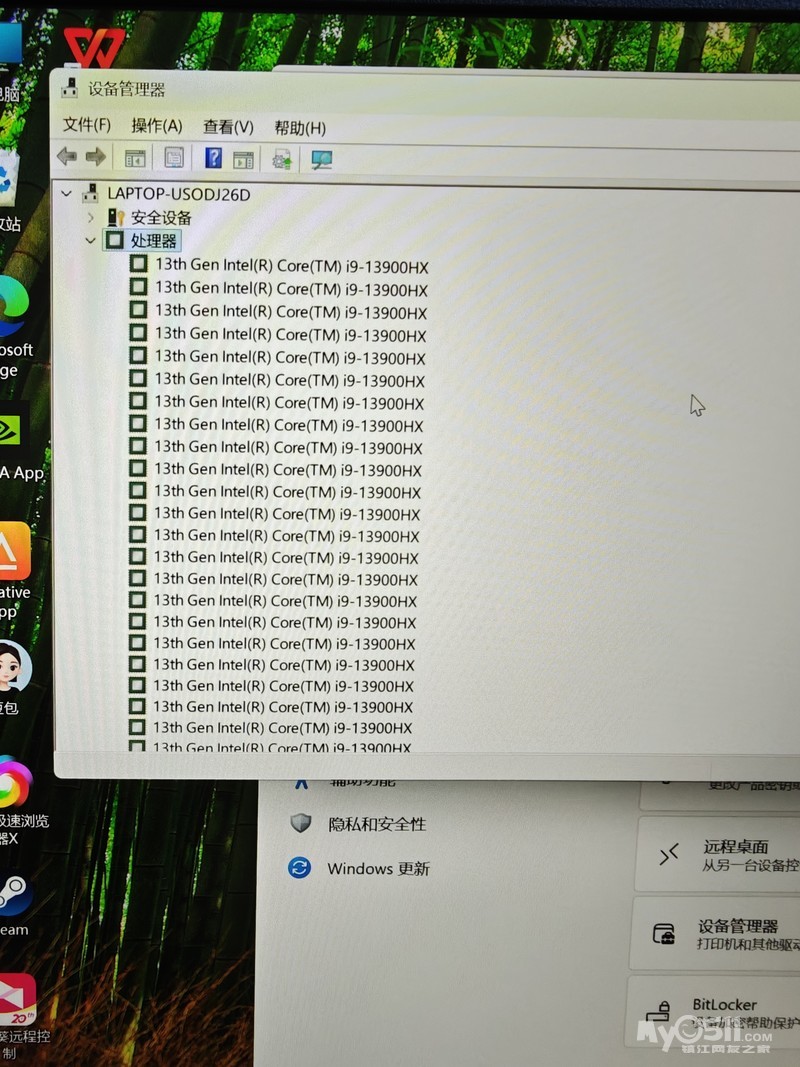Open the BitLocker card in the Settings window
800x1067 pixels.
[713, 1013]
